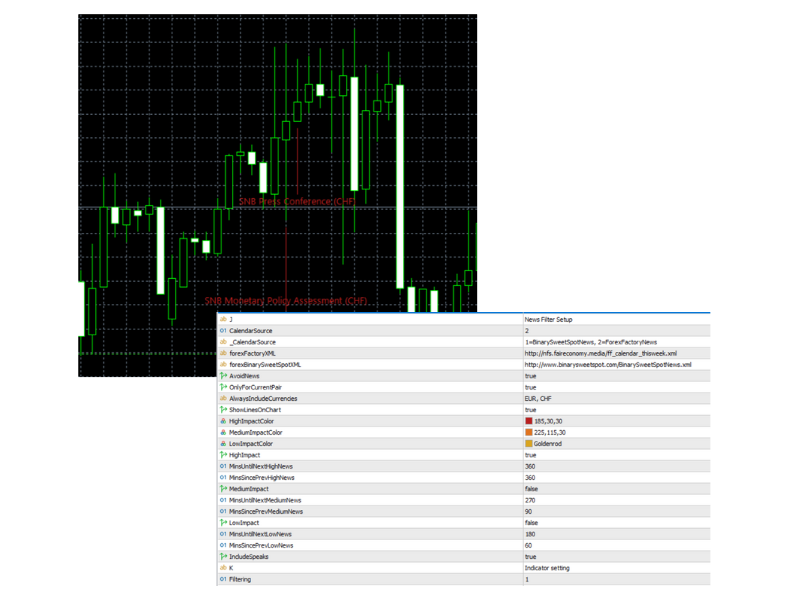Toggle the OnlyForCurrentPair true value
Viewport: 800px width, 600px height.
click(x=531, y=387)
